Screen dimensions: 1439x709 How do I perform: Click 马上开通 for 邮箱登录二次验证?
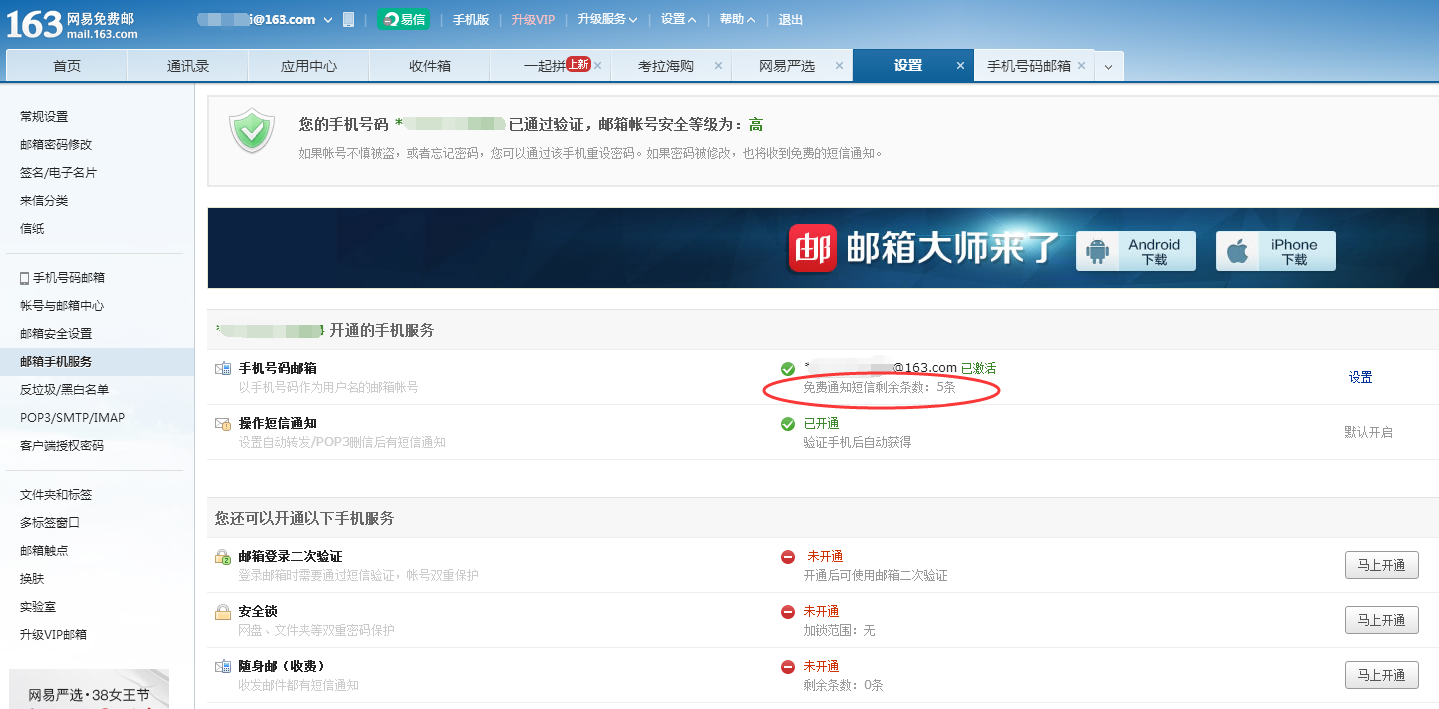pyautogui.click(x=1381, y=564)
